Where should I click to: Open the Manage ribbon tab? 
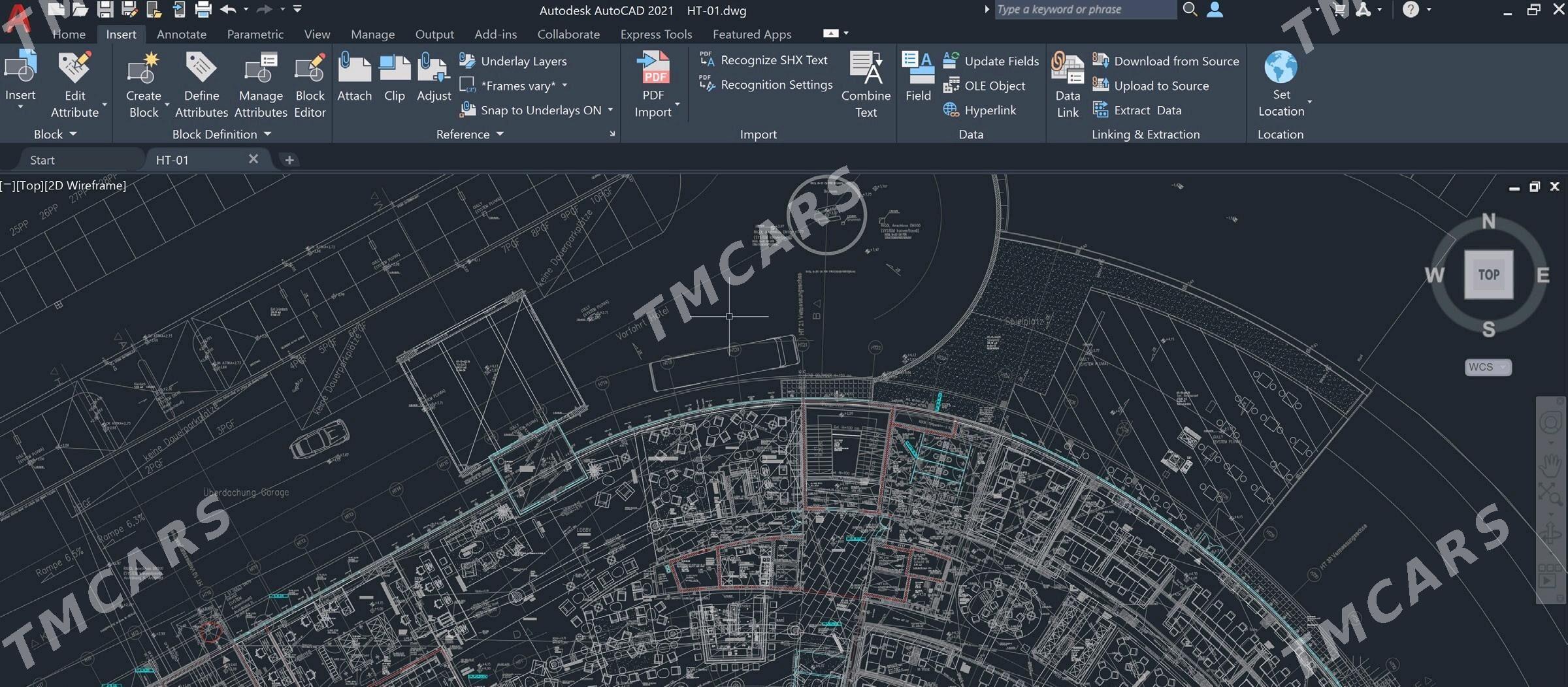[372, 34]
